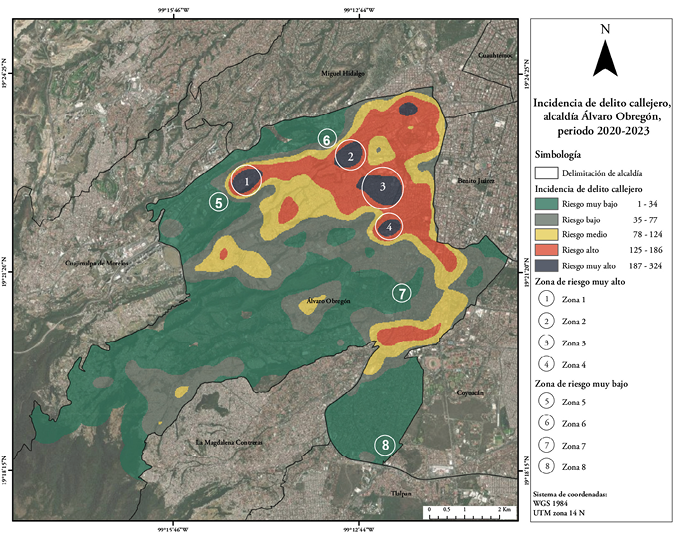Click the Zona 2 legend circle icon

point(546,321)
